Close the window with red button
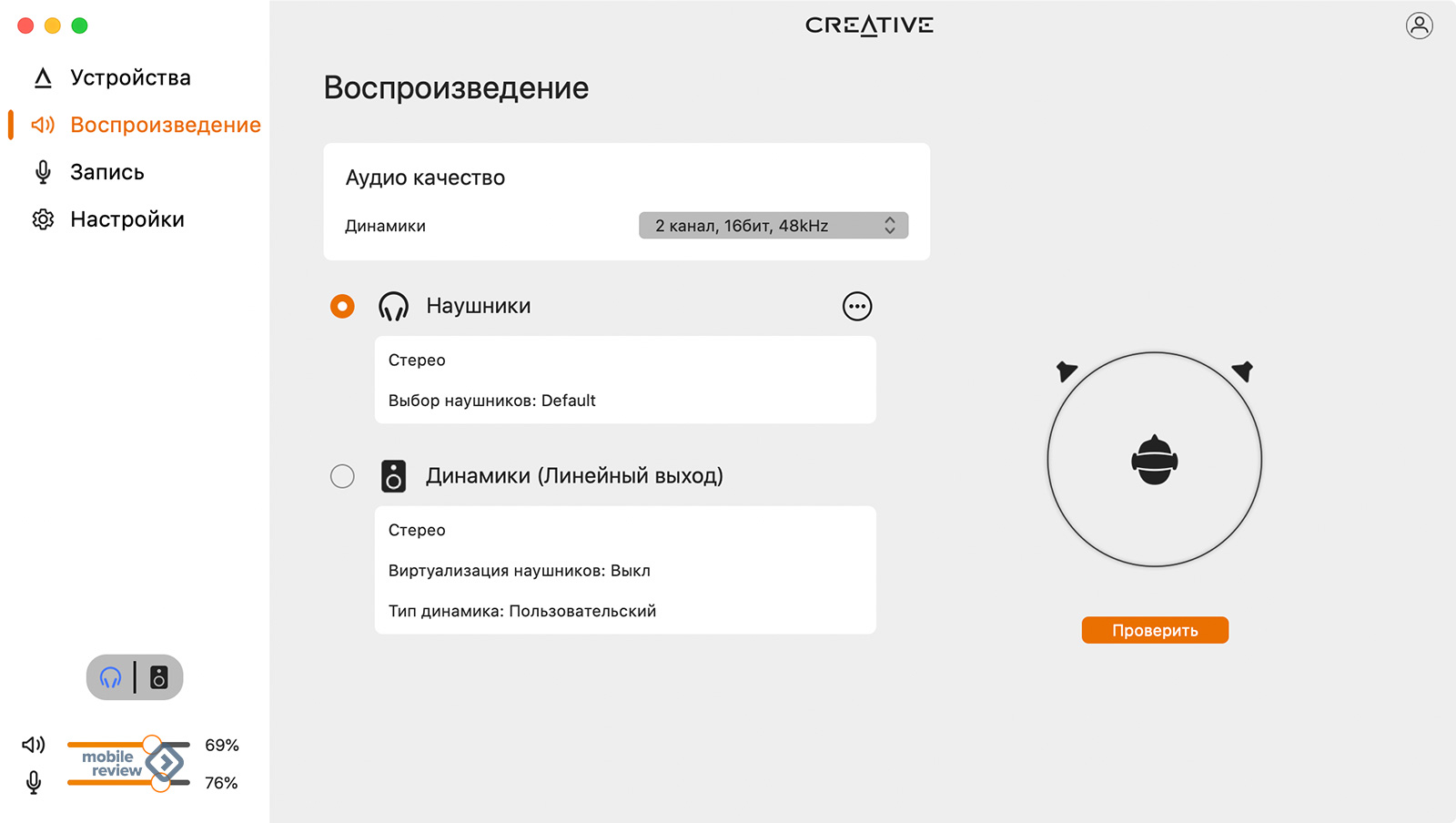 click(25, 25)
